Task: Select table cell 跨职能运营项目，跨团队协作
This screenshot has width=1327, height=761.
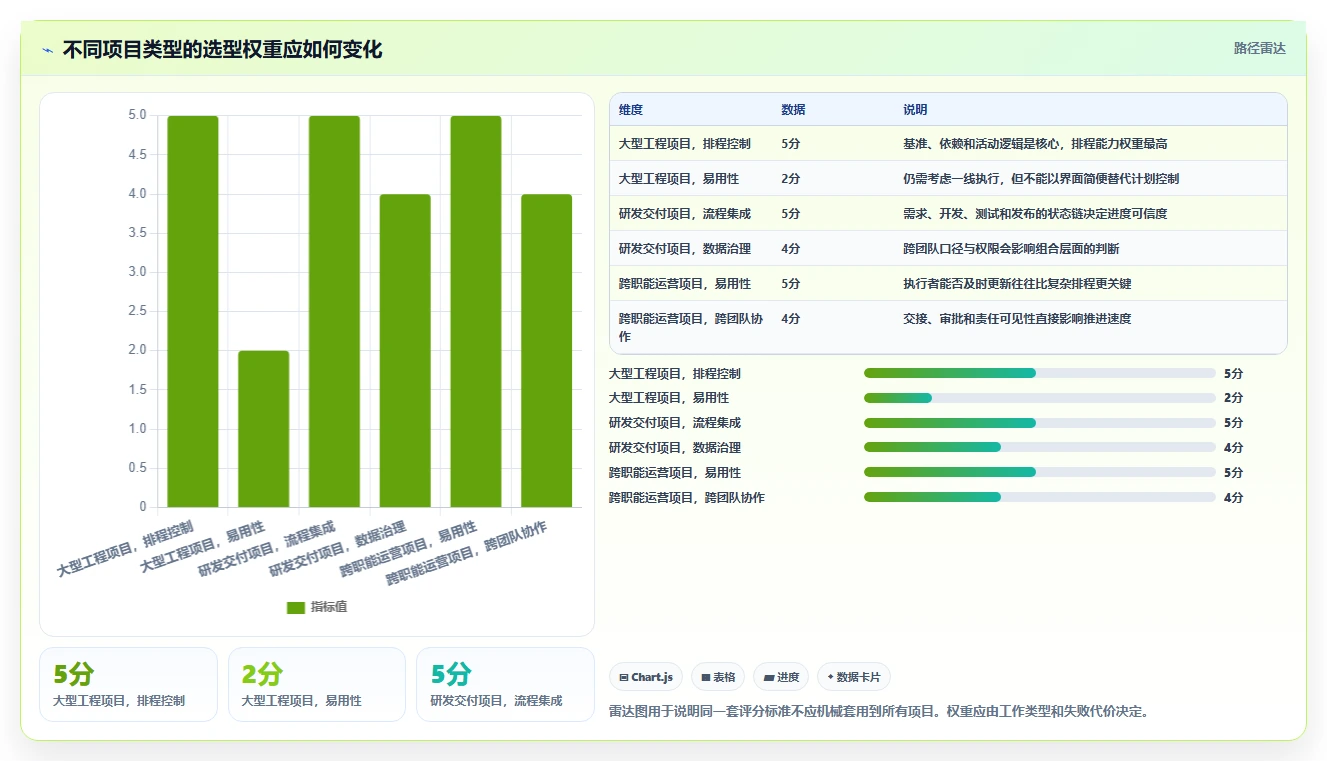Action: pos(691,327)
